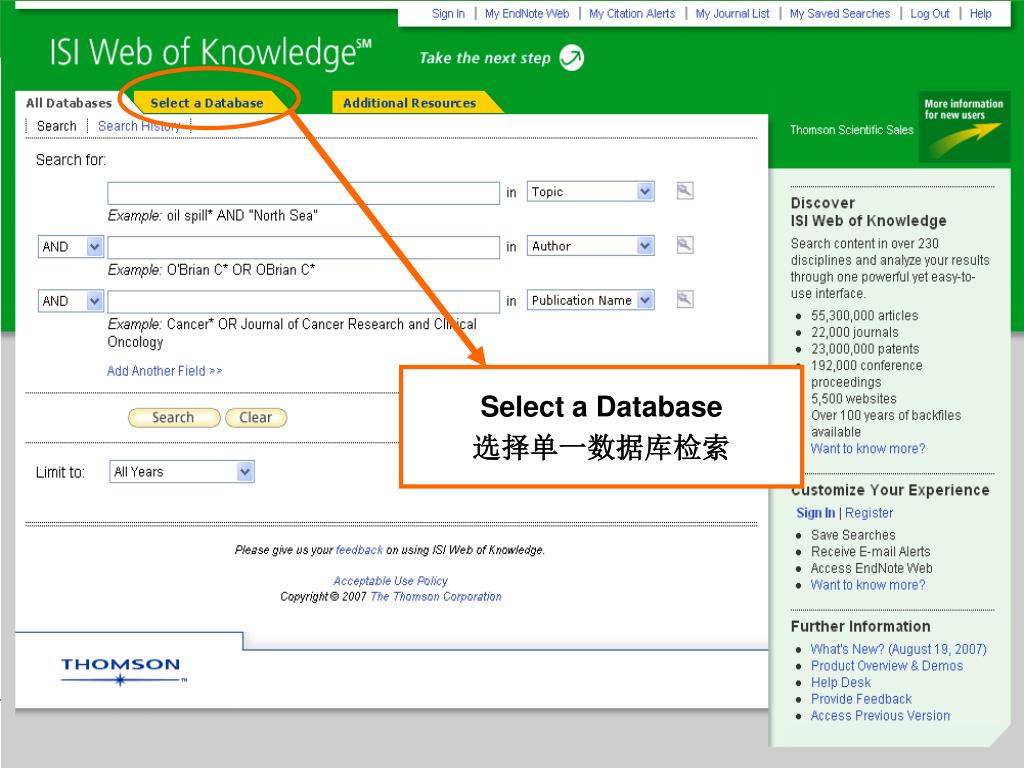The width and height of the screenshot is (1024, 768).
Task: Click Sign In under Customize Your Experience
Action: 816,513
